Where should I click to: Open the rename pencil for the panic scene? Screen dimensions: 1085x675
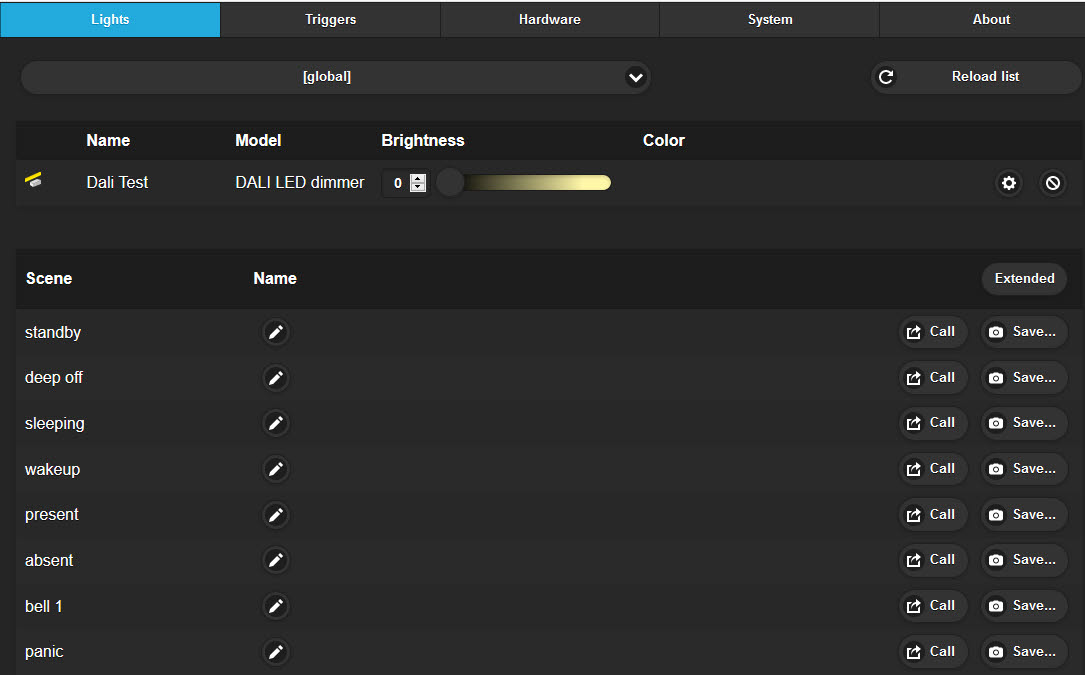[x=276, y=651]
